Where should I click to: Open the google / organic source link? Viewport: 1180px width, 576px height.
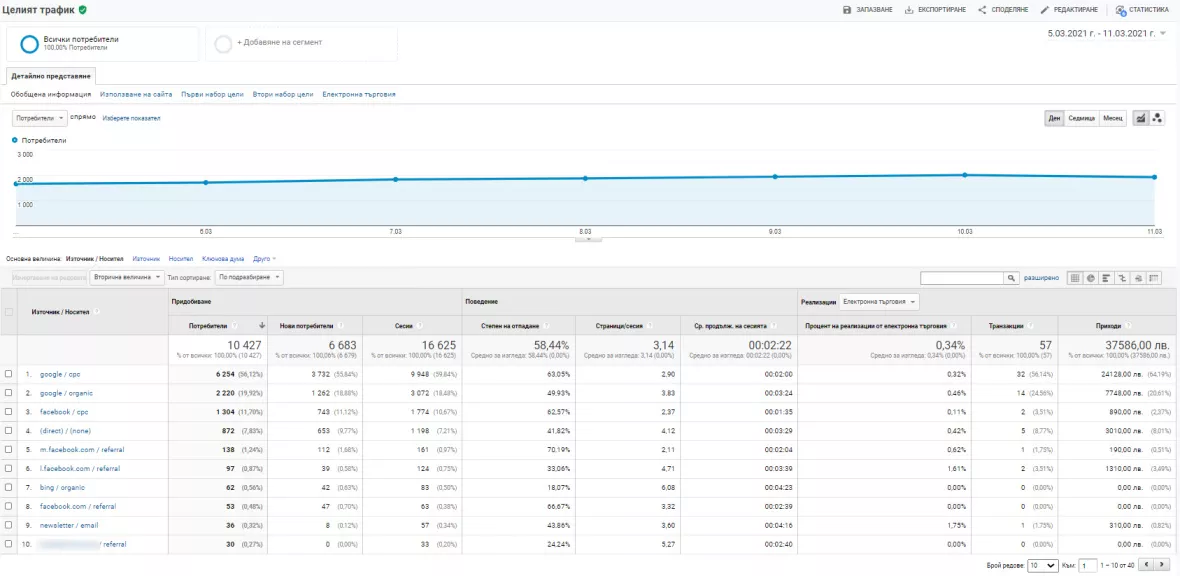click(x=66, y=393)
